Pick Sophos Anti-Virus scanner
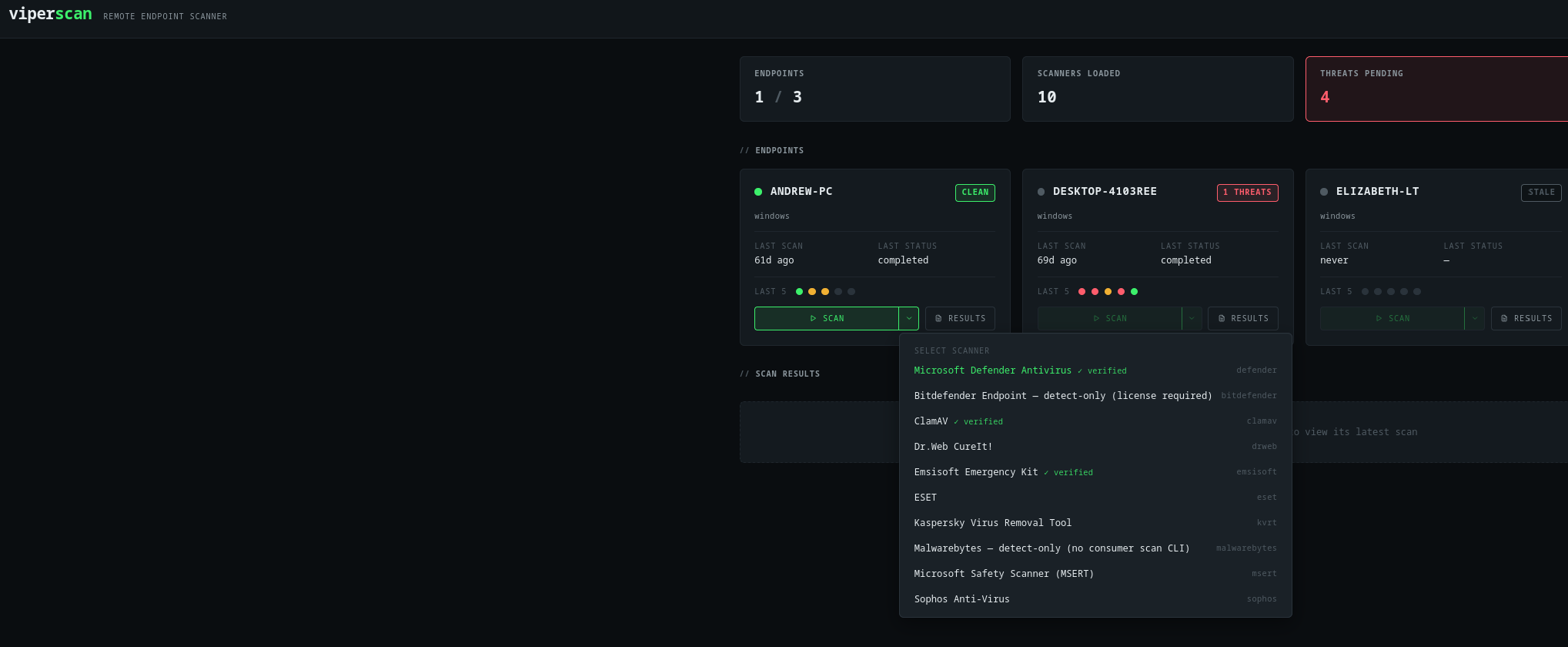Image resolution: width=1568 pixels, height=647 pixels. click(x=1095, y=599)
